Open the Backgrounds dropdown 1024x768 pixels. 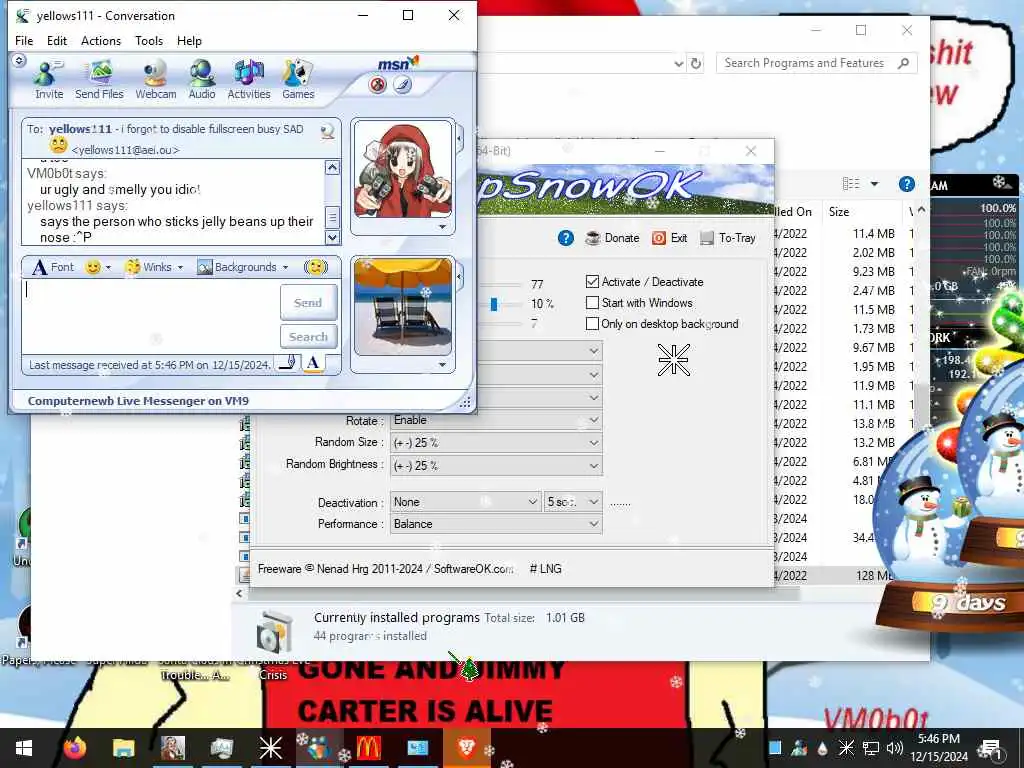pos(243,267)
